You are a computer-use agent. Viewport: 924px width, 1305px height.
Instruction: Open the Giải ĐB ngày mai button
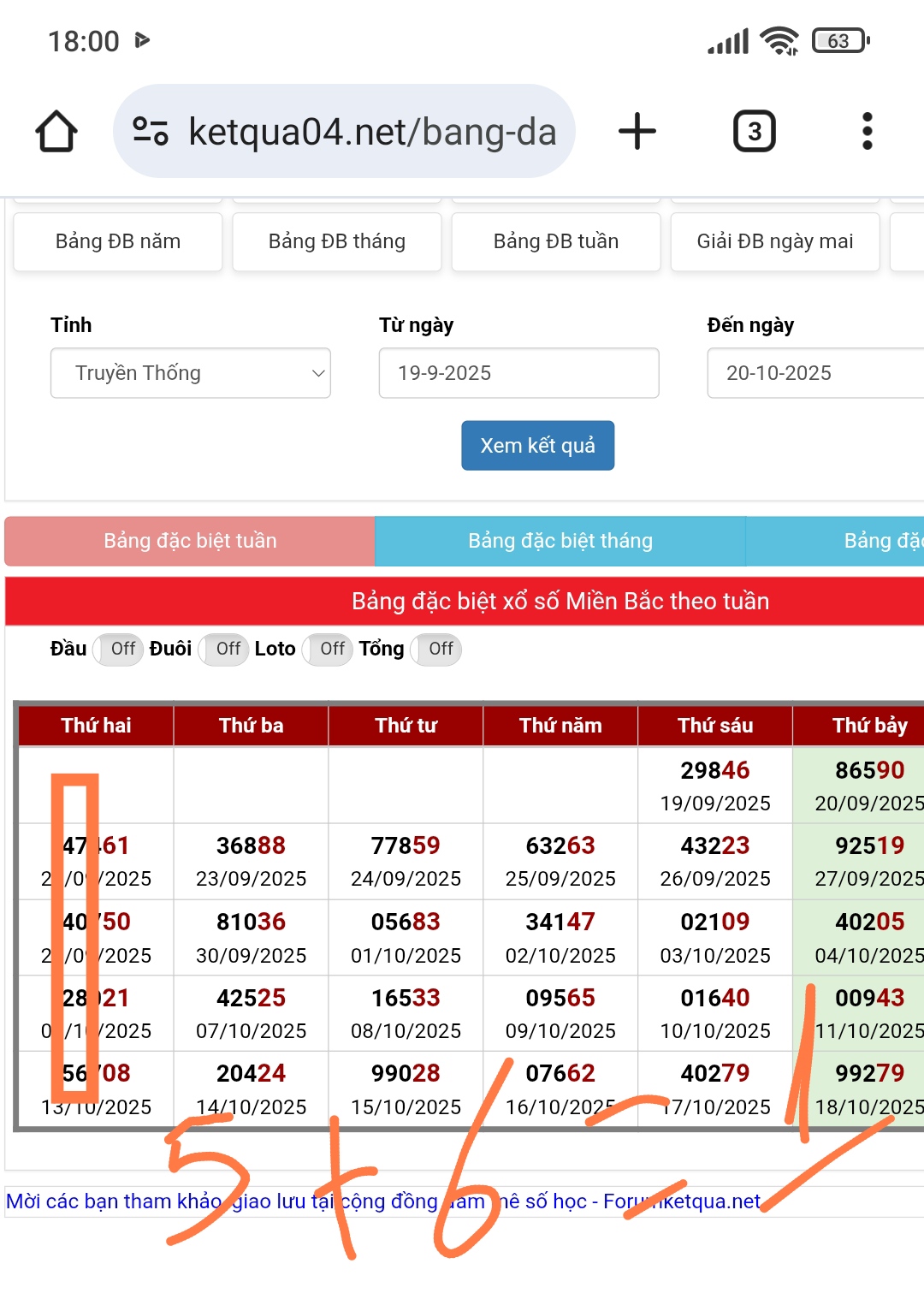coord(774,242)
